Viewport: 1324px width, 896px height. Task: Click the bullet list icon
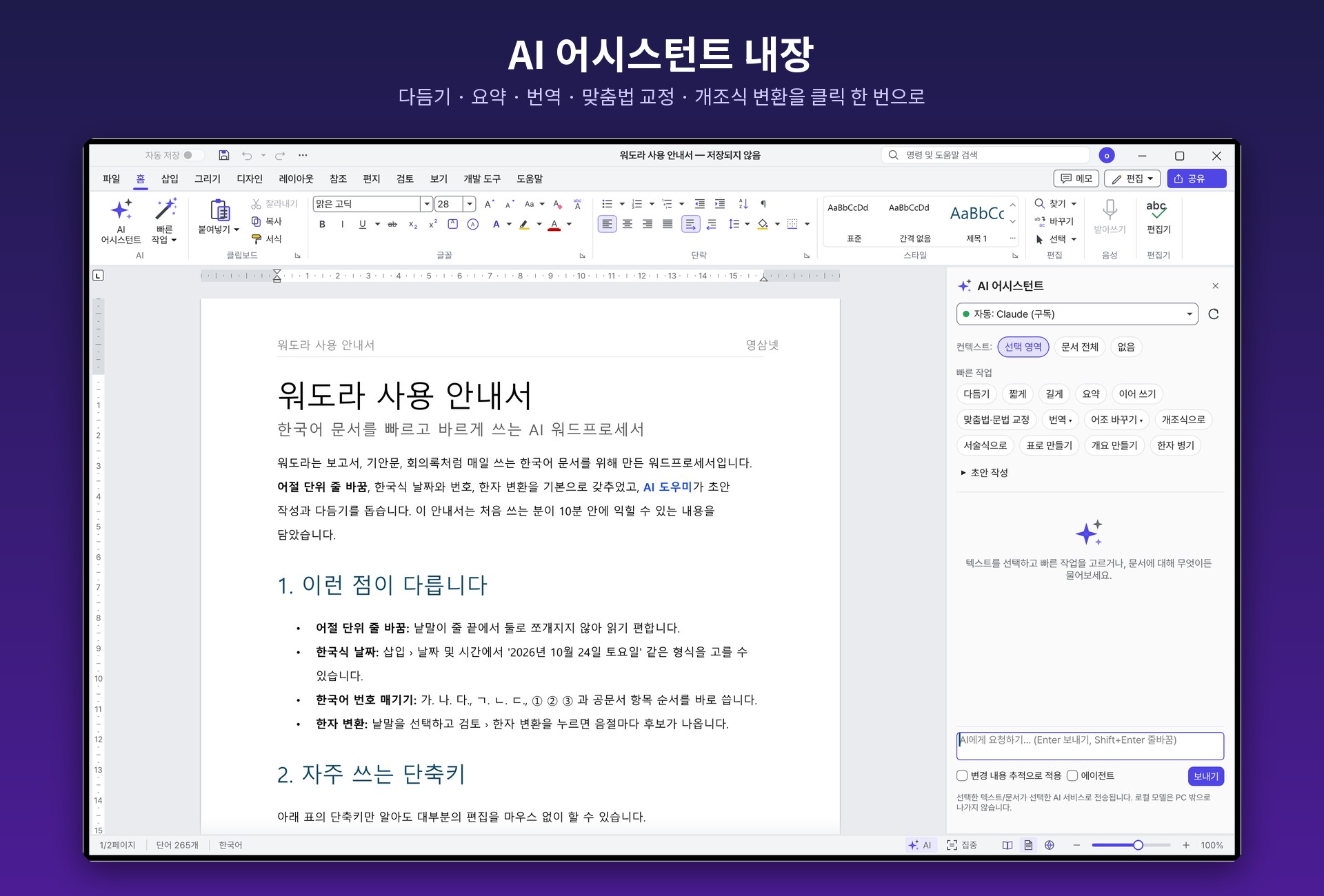tap(607, 204)
